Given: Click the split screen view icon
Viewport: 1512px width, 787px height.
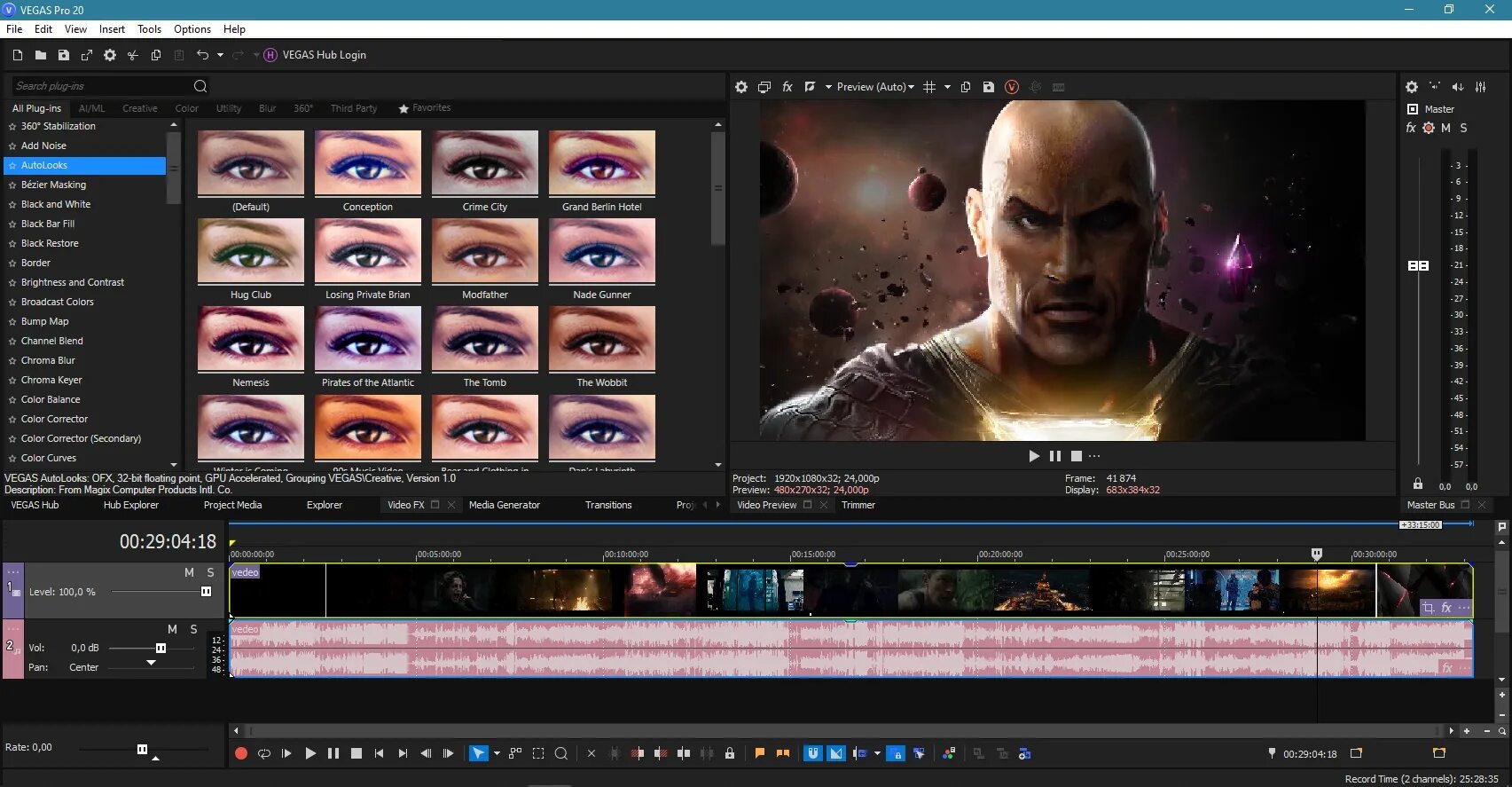Looking at the screenshot, I should click(810, 87).
